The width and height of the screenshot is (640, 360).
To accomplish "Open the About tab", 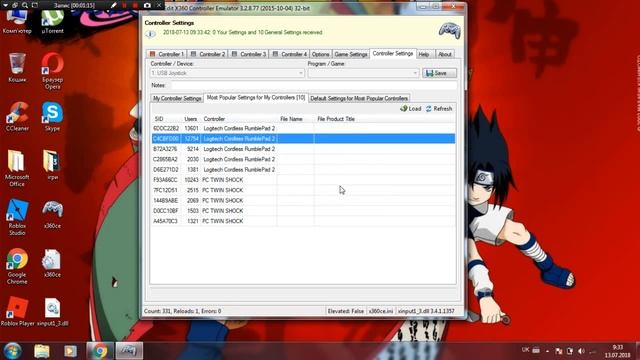I will tap(444, 54).
